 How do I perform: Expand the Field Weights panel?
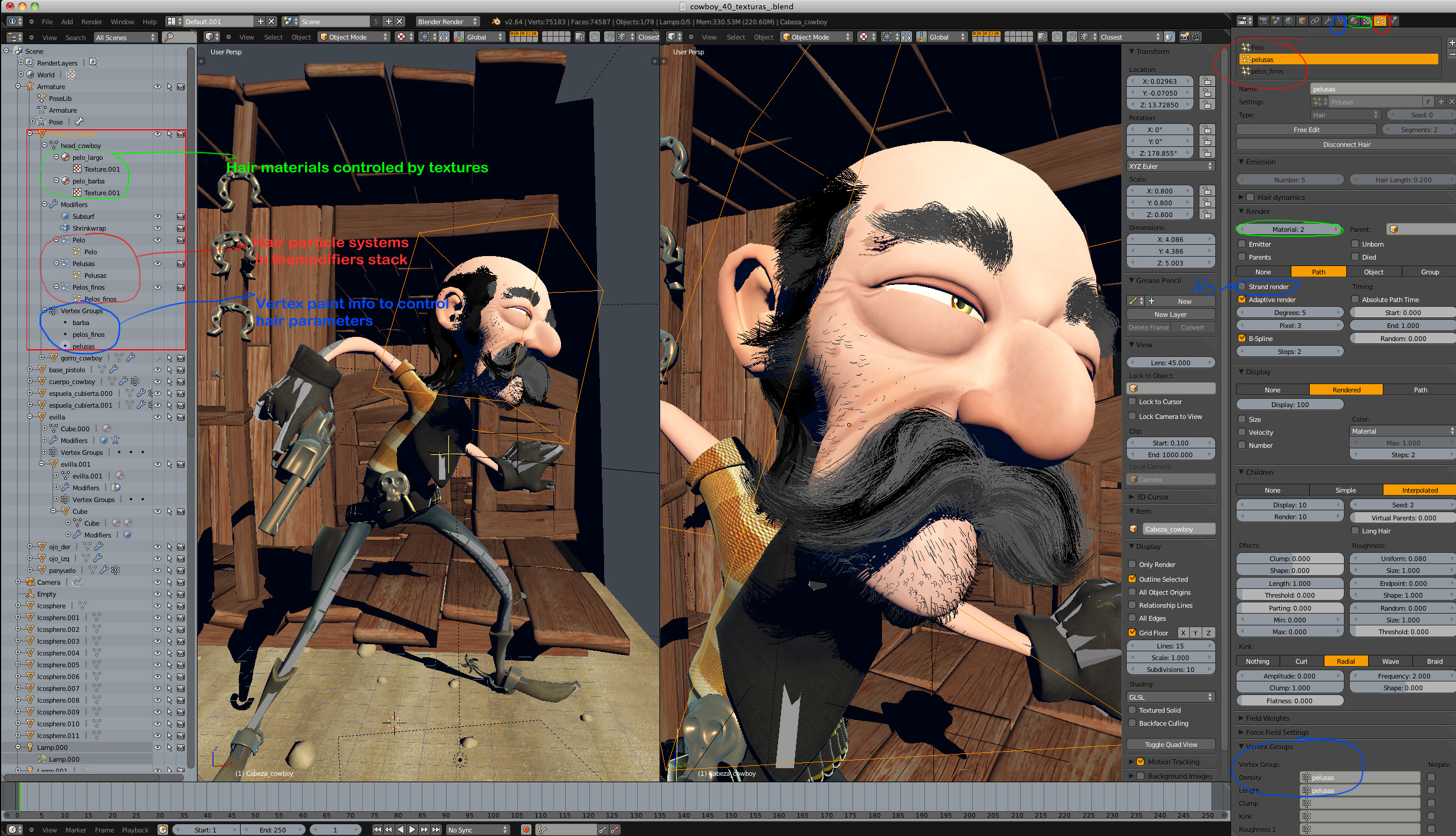coord(1267,718)
